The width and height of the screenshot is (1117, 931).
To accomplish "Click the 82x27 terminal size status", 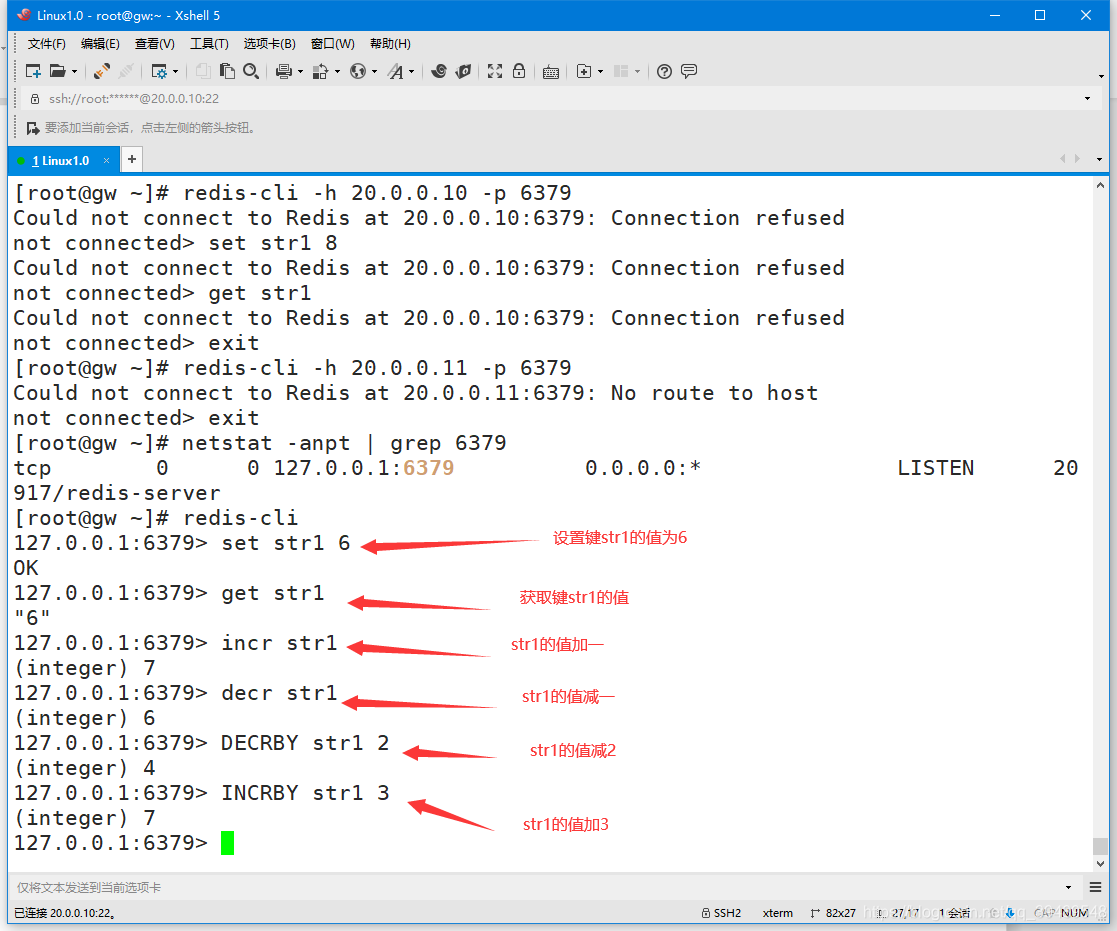I will click(x=833, y=912).
